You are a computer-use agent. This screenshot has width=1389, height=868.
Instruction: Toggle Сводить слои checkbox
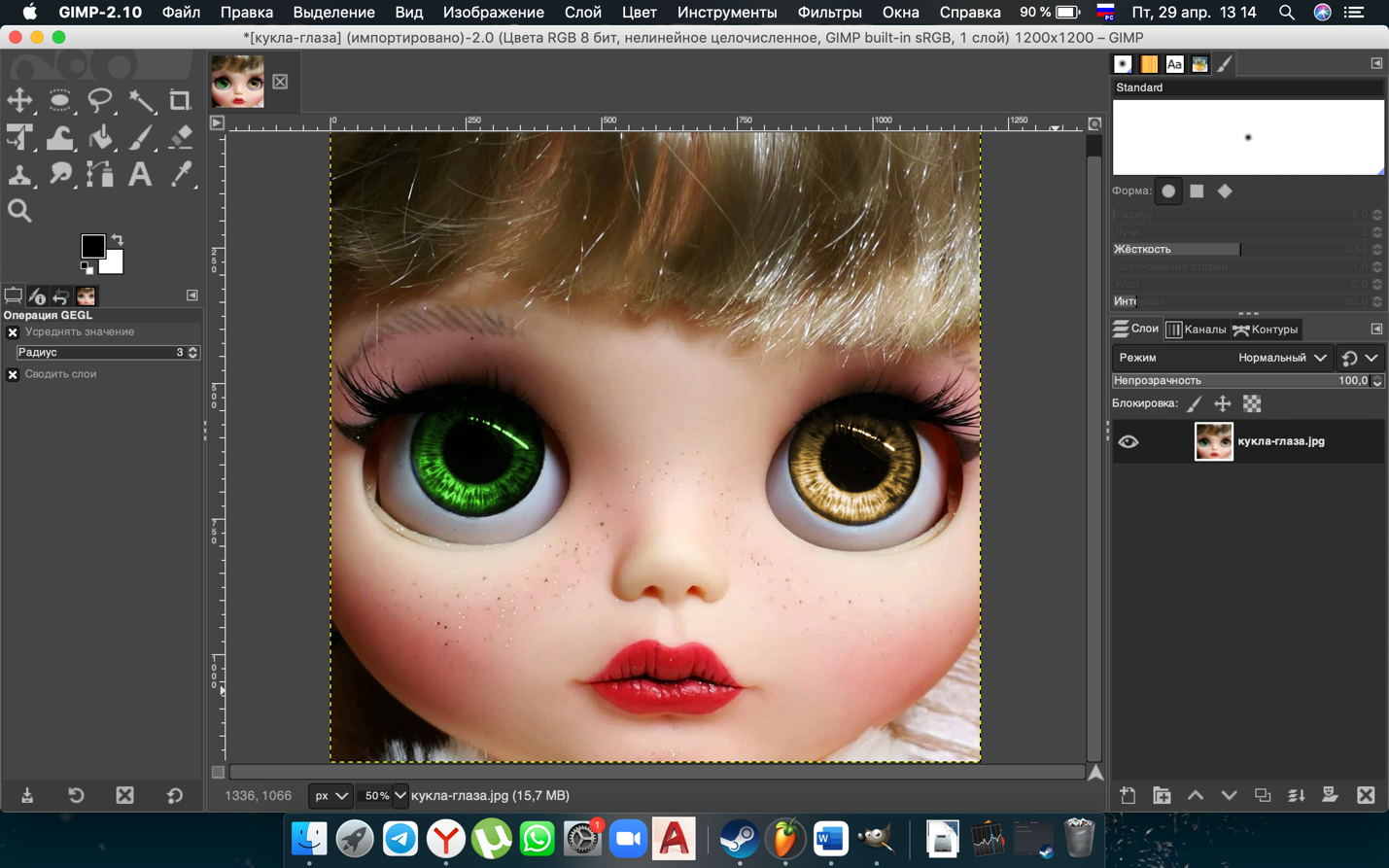click(x=13, y=374)
